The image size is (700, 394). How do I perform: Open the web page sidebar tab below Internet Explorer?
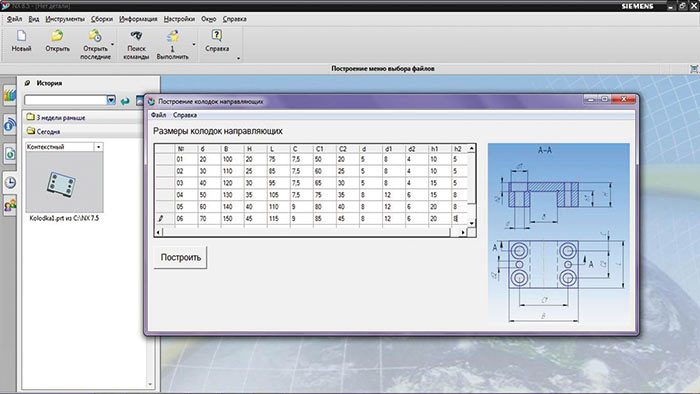(x=10, y=154)
